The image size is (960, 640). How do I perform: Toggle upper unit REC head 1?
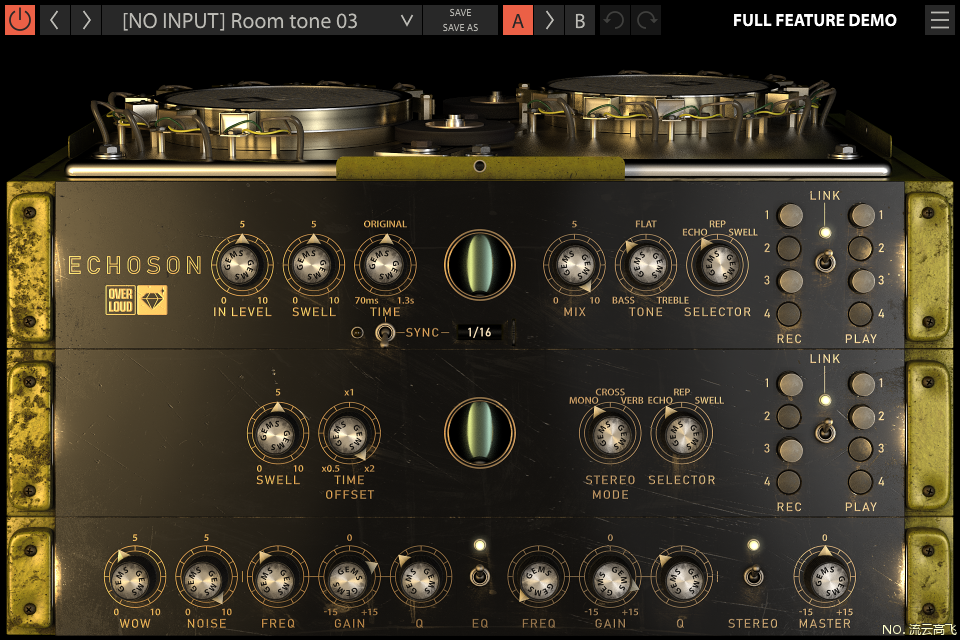point(790,216)
